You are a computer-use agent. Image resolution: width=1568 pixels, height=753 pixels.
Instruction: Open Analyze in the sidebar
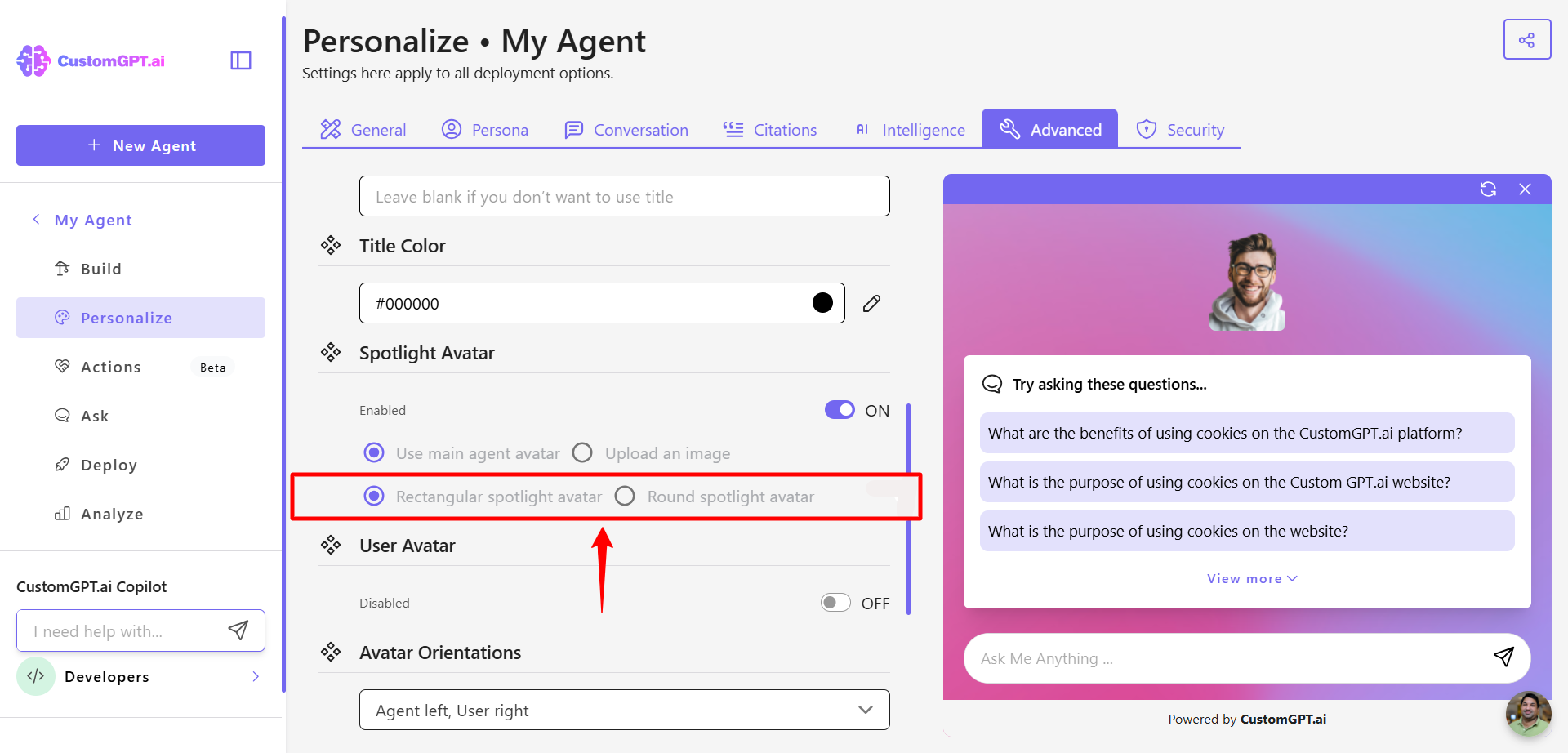[140, 514]
